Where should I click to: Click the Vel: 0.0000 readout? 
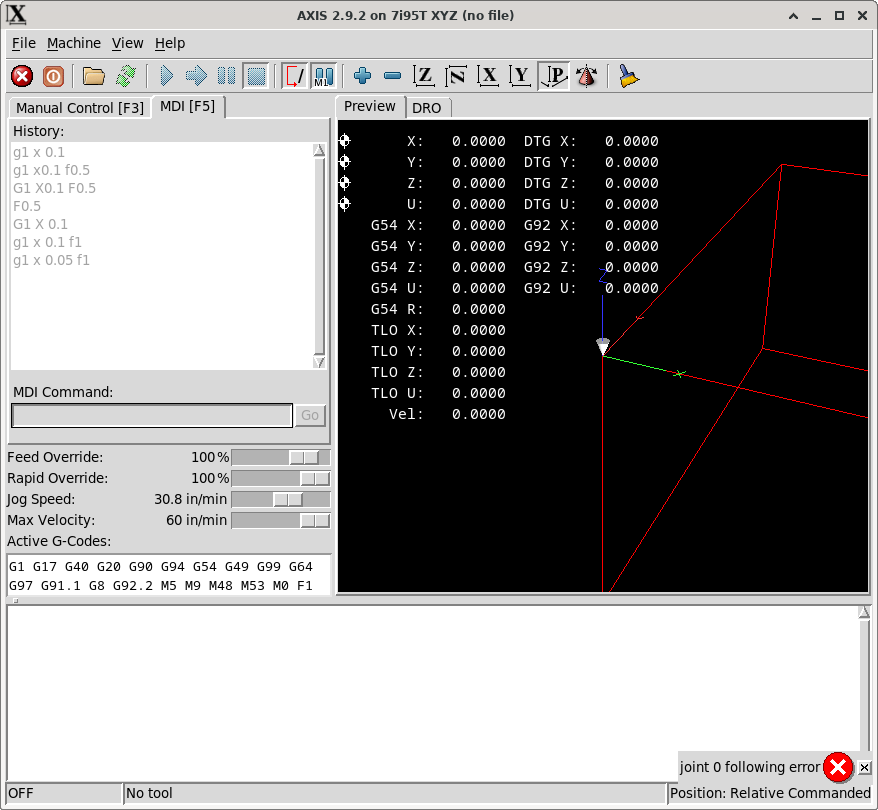pyautogui.click(x=447, y=414)
